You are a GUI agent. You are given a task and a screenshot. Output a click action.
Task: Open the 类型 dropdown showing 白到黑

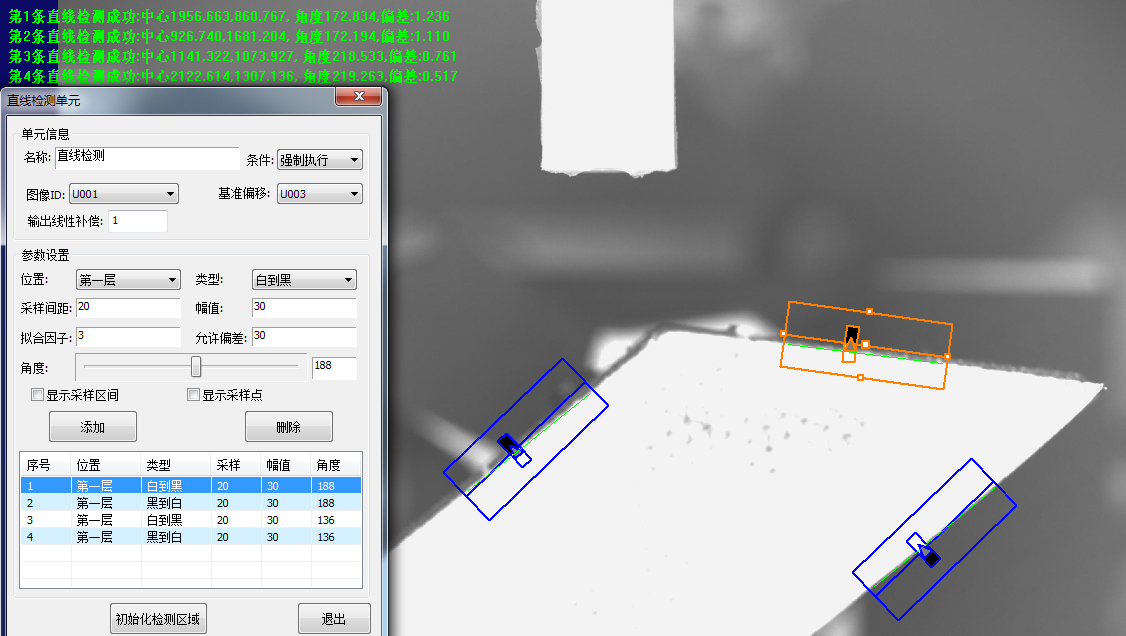pos(304,280)
